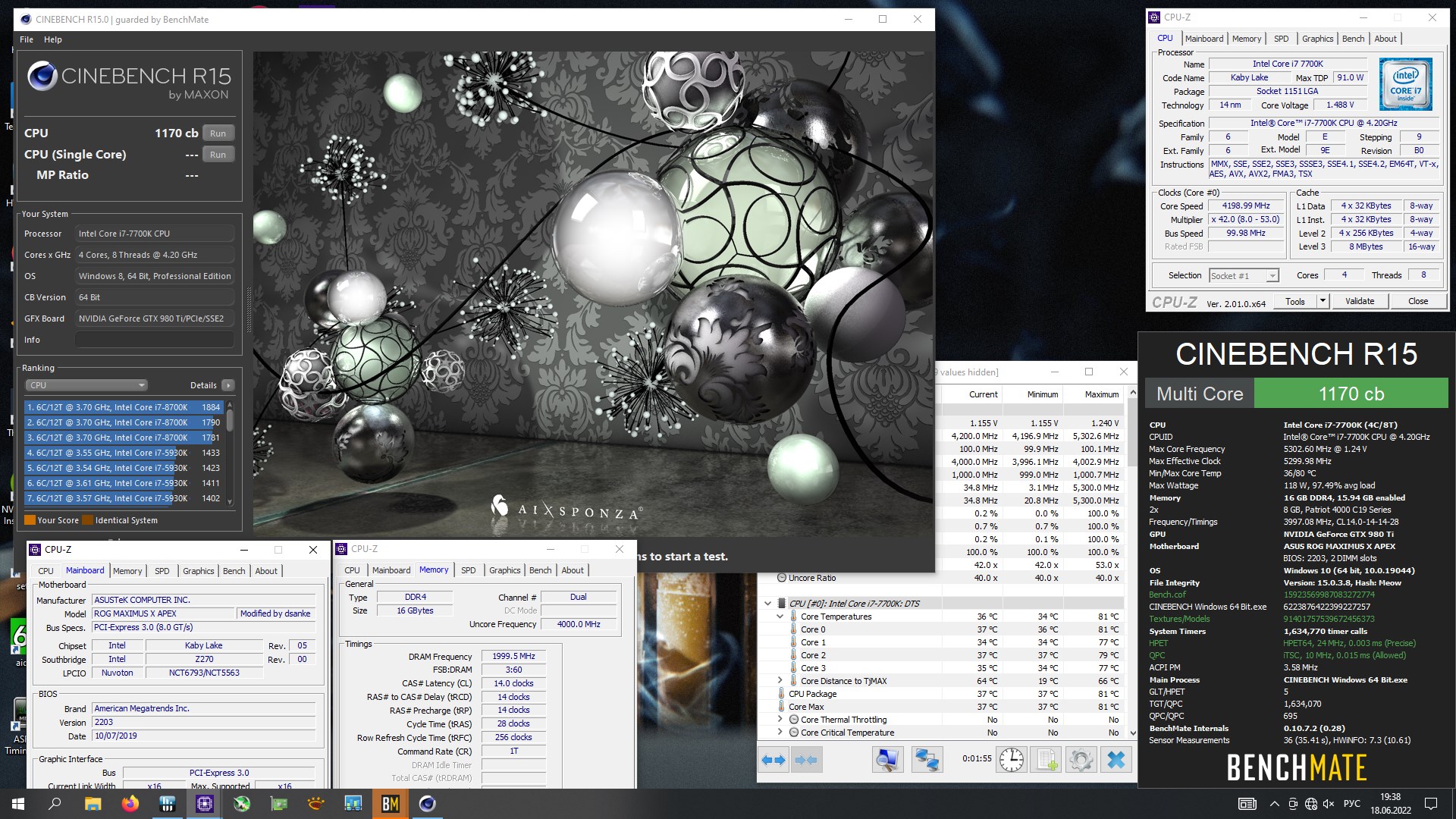Select ranking entry with score 1433
Viewport: 1456px width, 819px height.
[x=124, y=453]
